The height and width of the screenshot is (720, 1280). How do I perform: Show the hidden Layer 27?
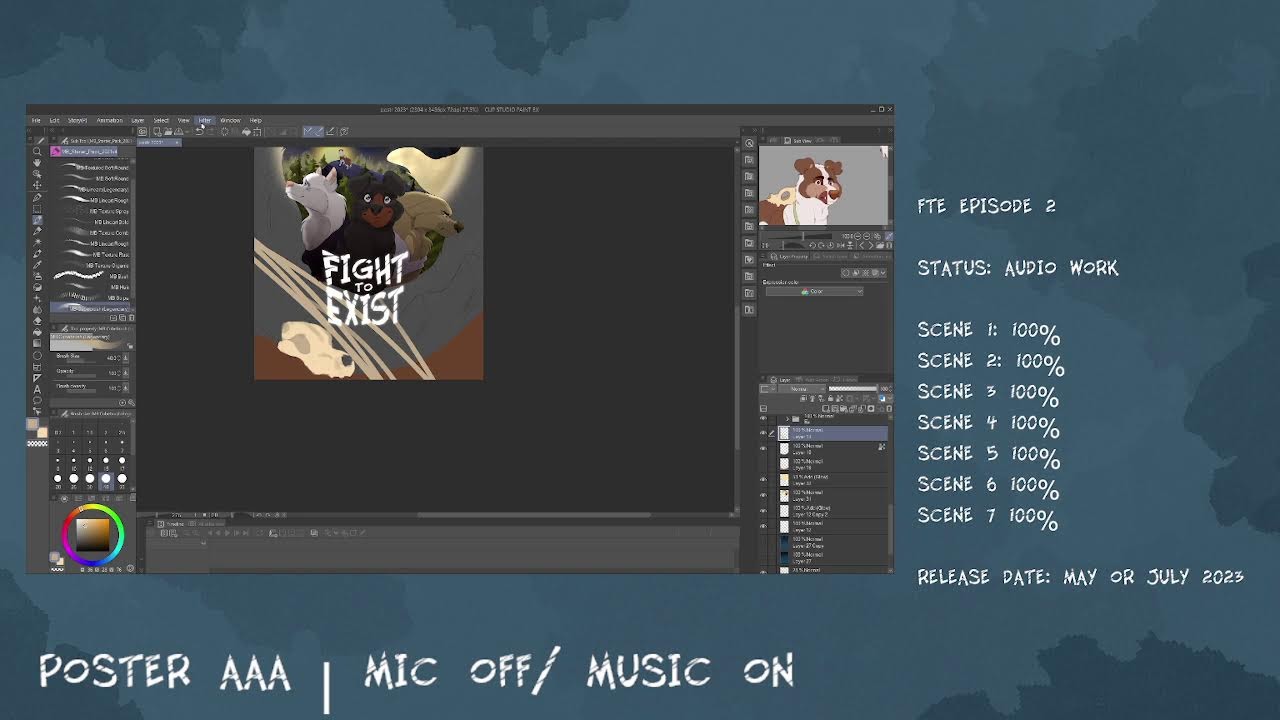763,557
